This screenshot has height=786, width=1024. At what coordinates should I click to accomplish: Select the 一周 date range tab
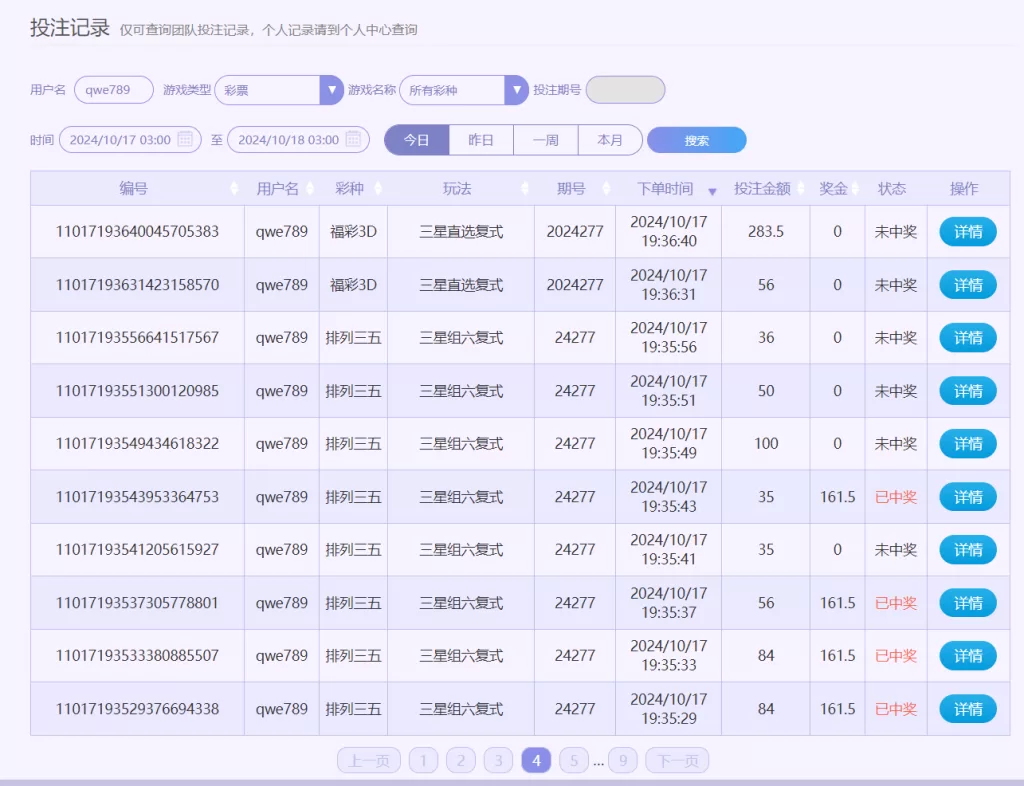click(x=546, y=140)
